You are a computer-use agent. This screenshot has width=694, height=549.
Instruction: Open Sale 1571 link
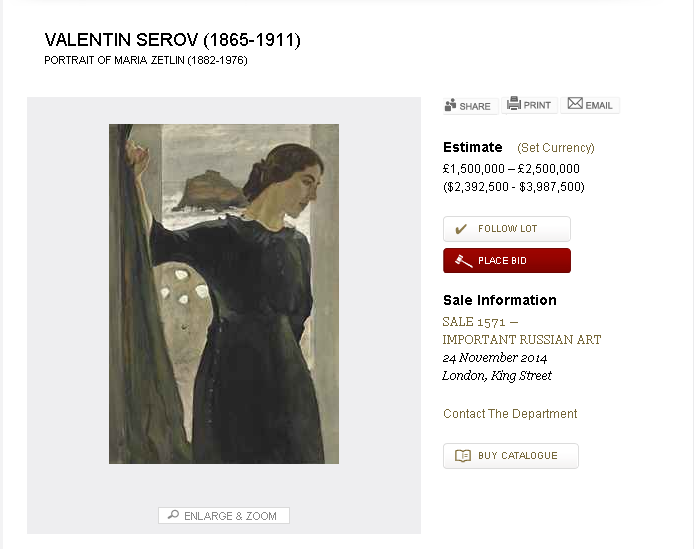point(474,322)
